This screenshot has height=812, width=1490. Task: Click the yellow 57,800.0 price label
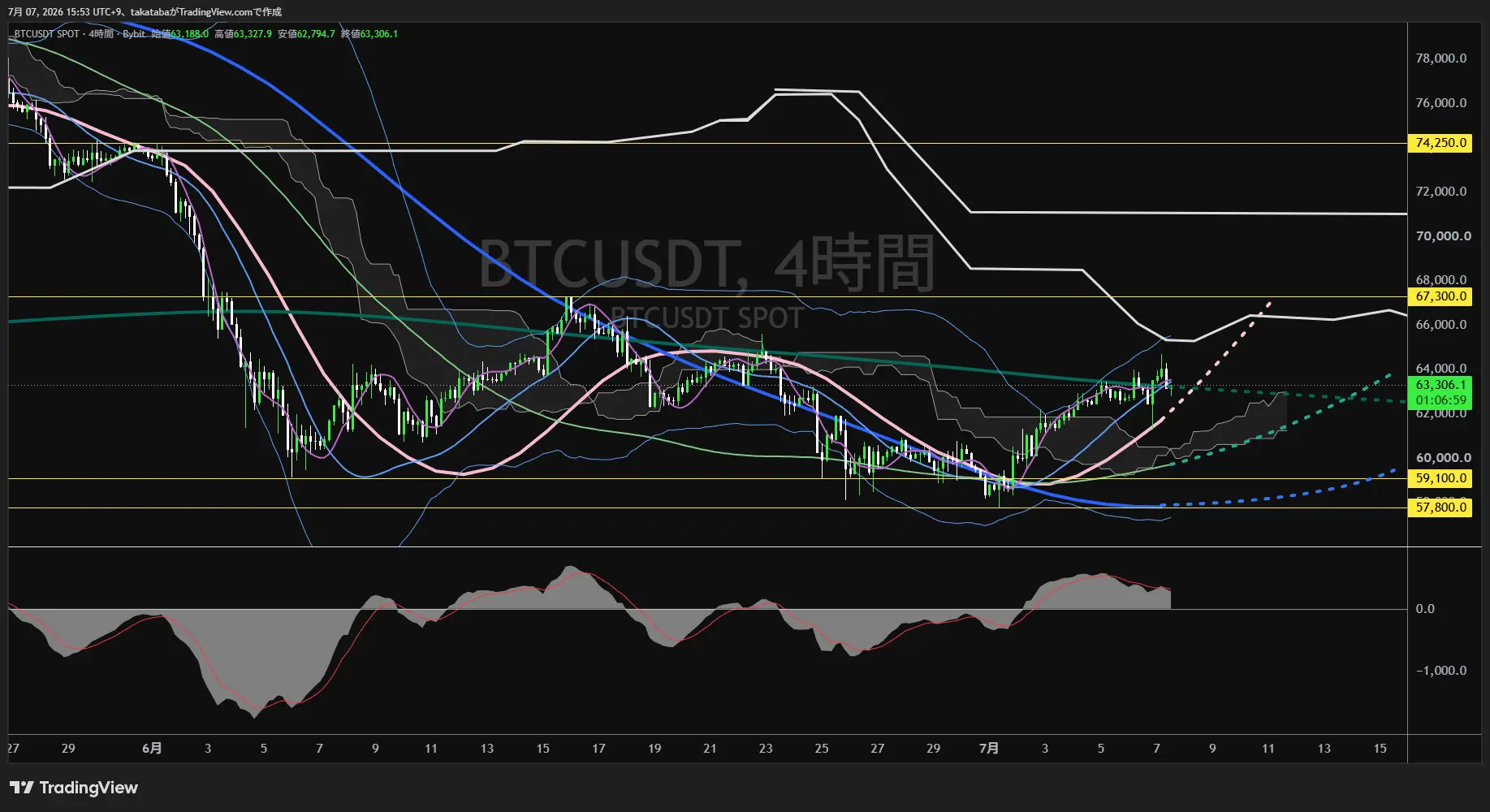pos(1440,508)
